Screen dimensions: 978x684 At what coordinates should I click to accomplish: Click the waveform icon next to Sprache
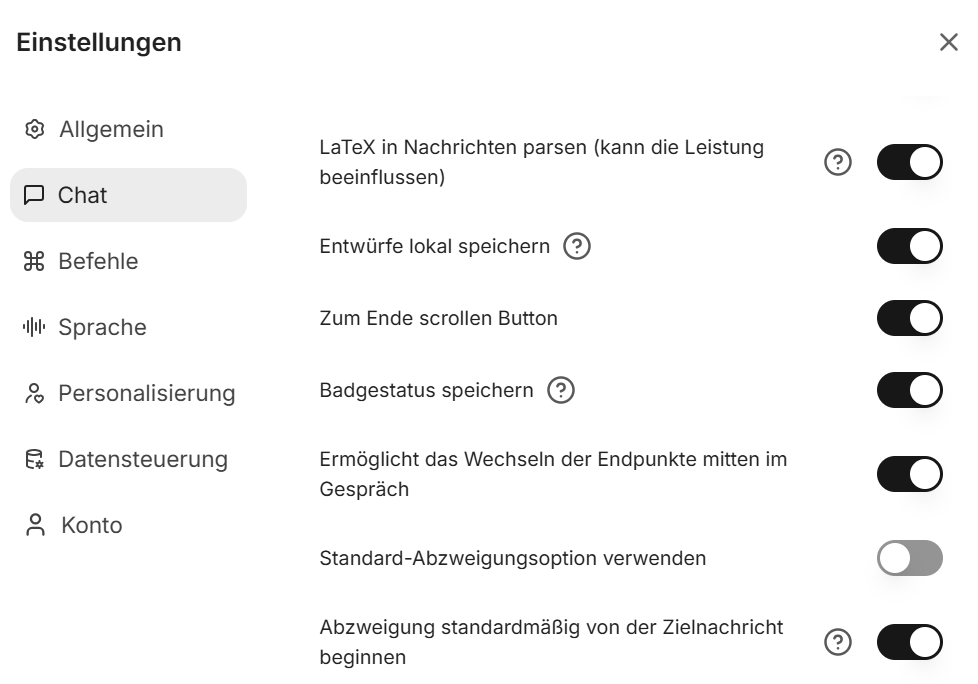pos(35,327)
